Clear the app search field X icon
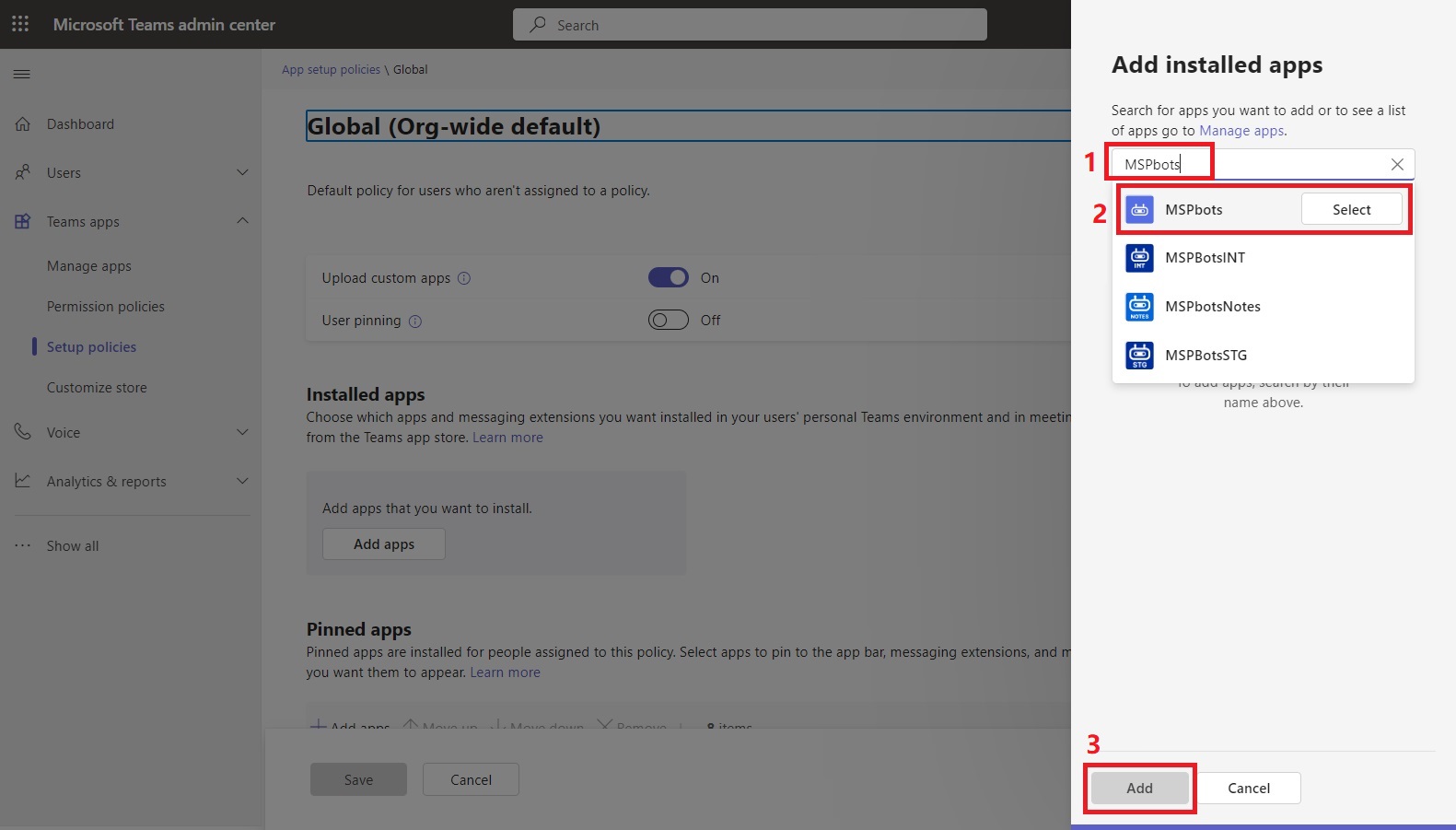The image size is (1456, 830). 1396,165
